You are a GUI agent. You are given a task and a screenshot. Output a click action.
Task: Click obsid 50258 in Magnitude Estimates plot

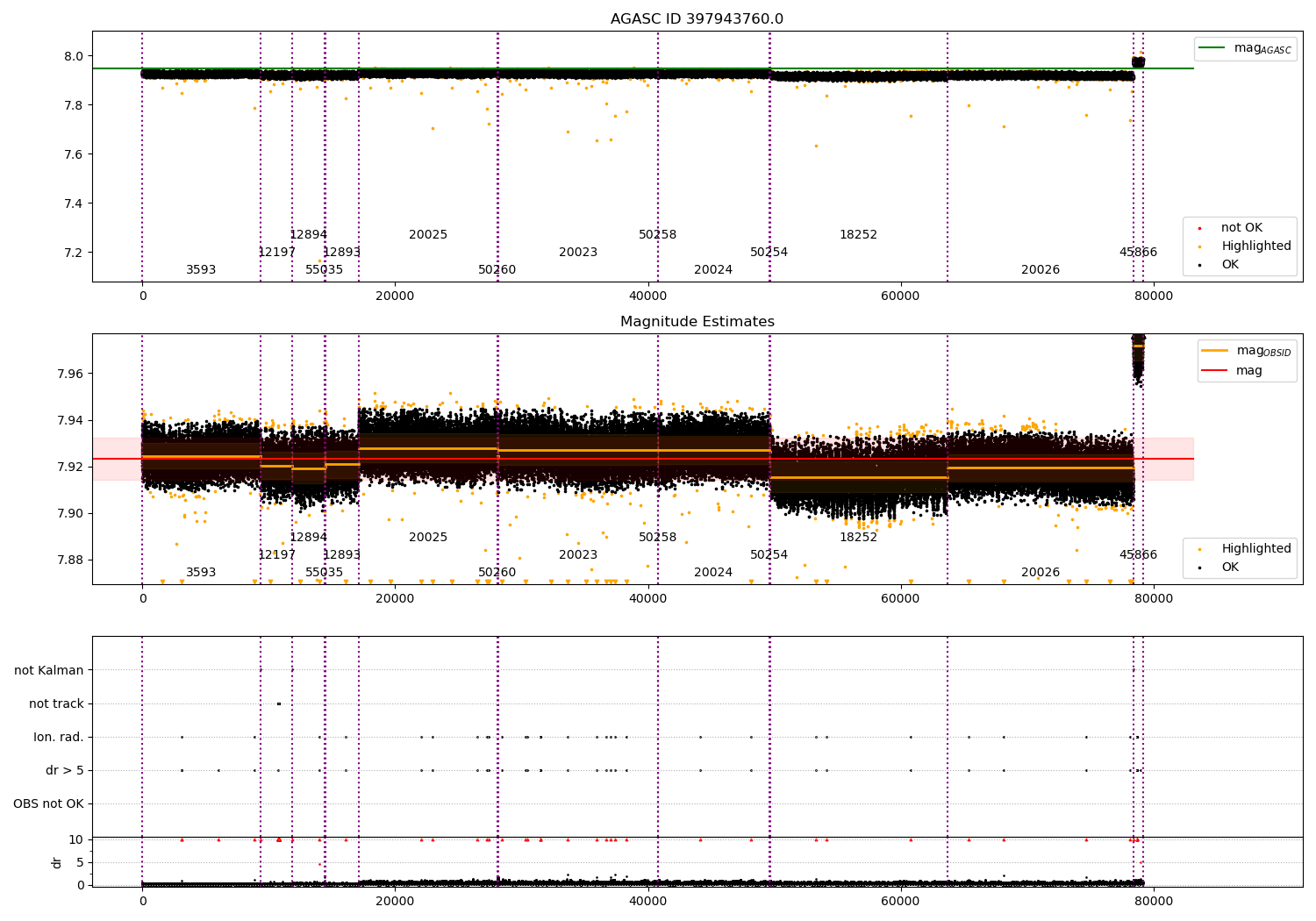coord(658,538)
